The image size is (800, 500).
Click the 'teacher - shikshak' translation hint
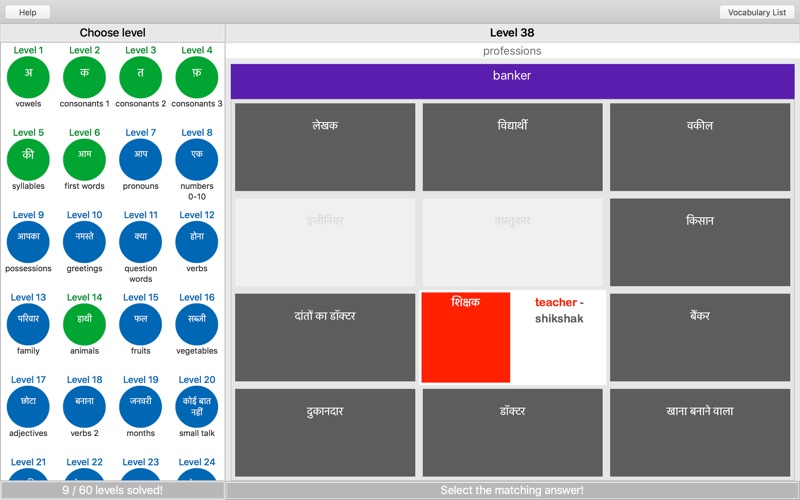(559, 310)
